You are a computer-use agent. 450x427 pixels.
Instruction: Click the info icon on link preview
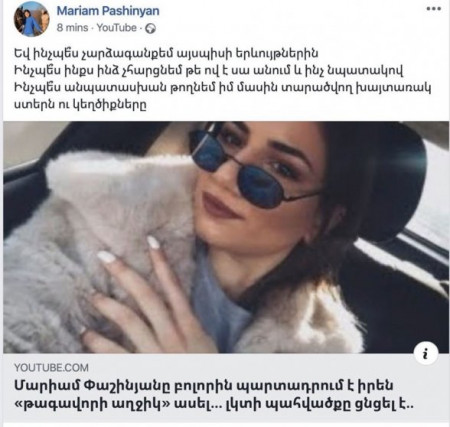pyautogui.click(x=426, y=353)
